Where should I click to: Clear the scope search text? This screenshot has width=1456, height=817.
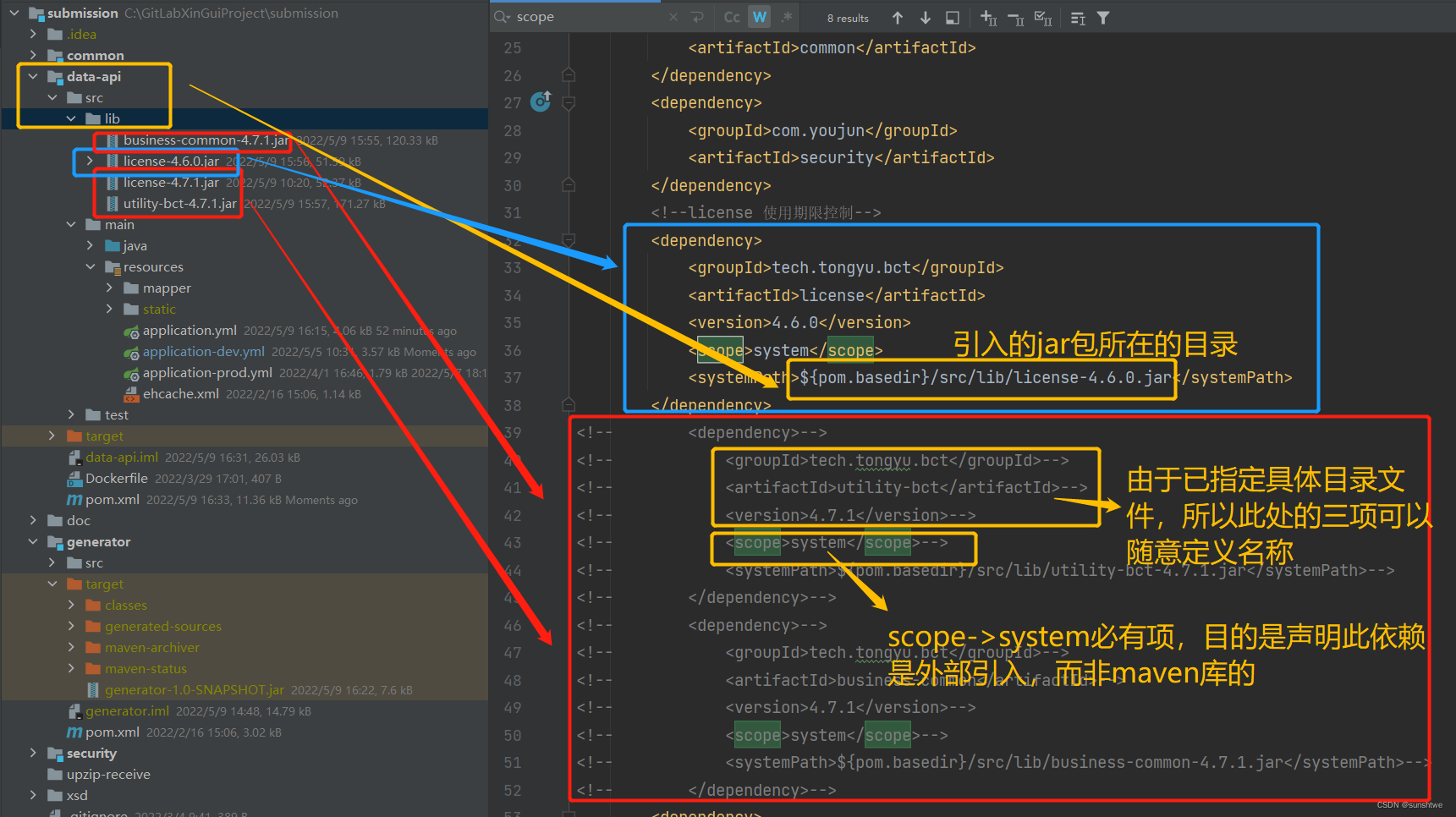coord(673,17)
